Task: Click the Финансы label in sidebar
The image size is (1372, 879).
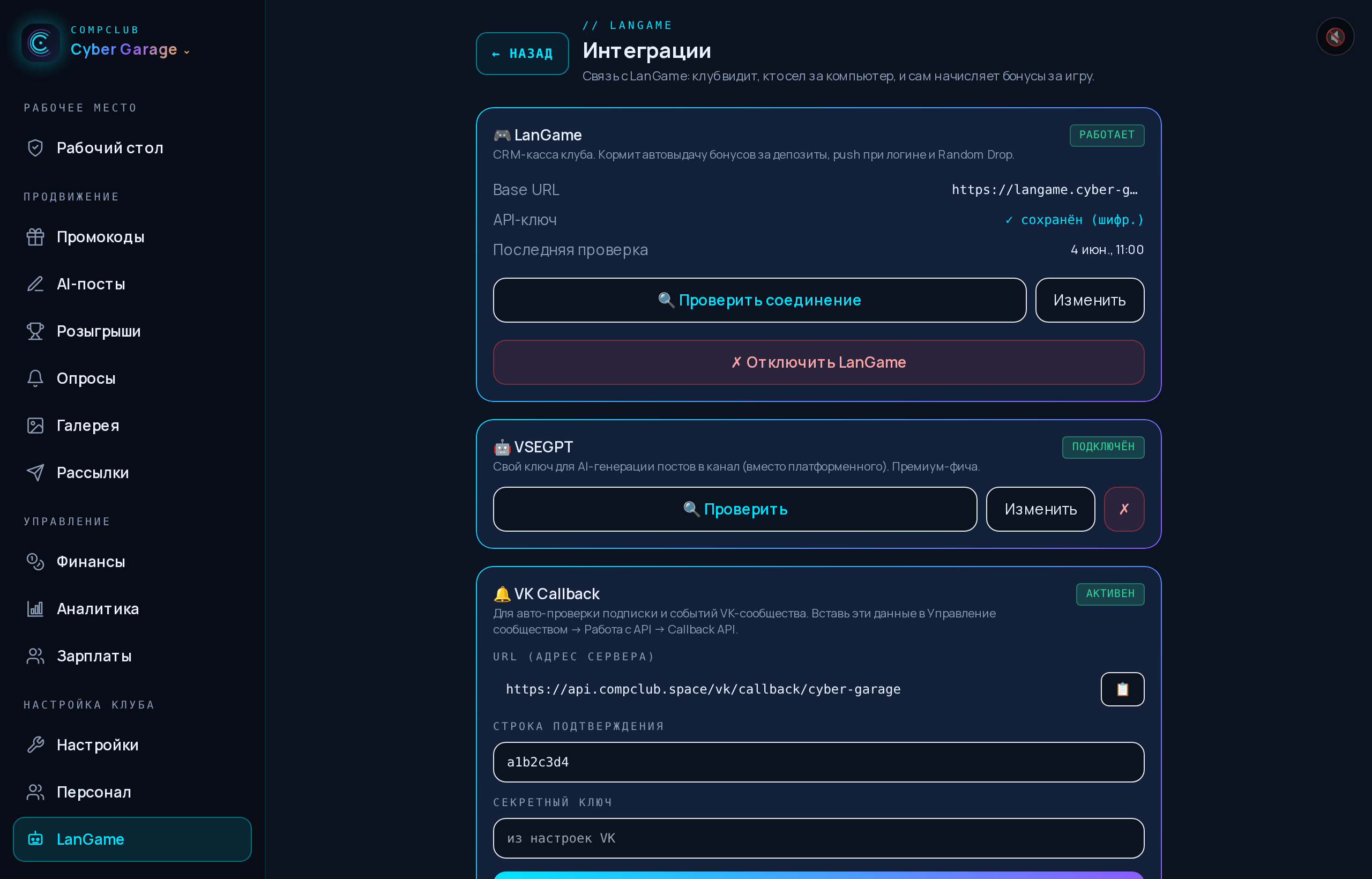Action: (x=91, y=562)
